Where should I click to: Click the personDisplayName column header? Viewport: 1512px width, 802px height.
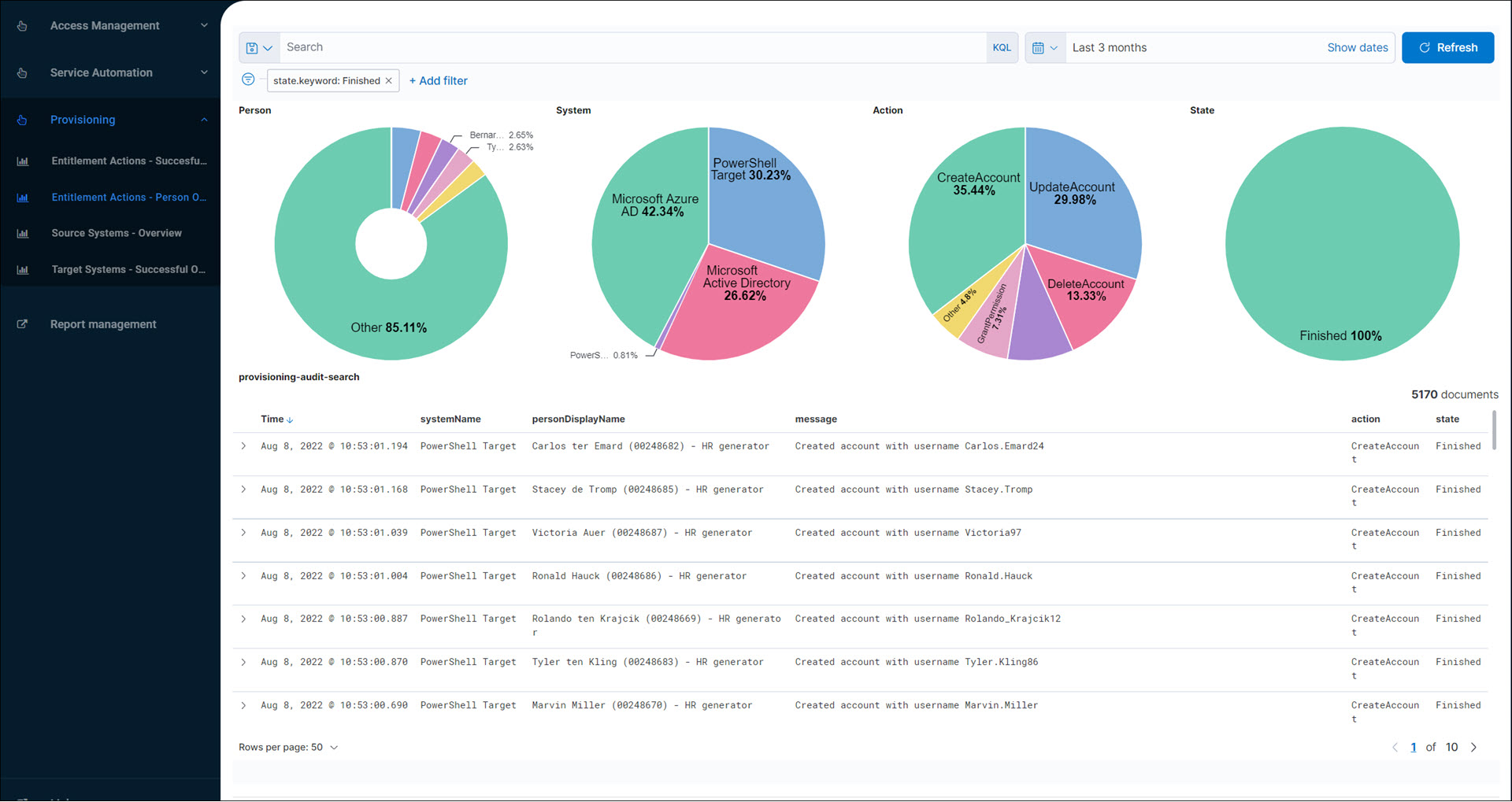[578, 419]
